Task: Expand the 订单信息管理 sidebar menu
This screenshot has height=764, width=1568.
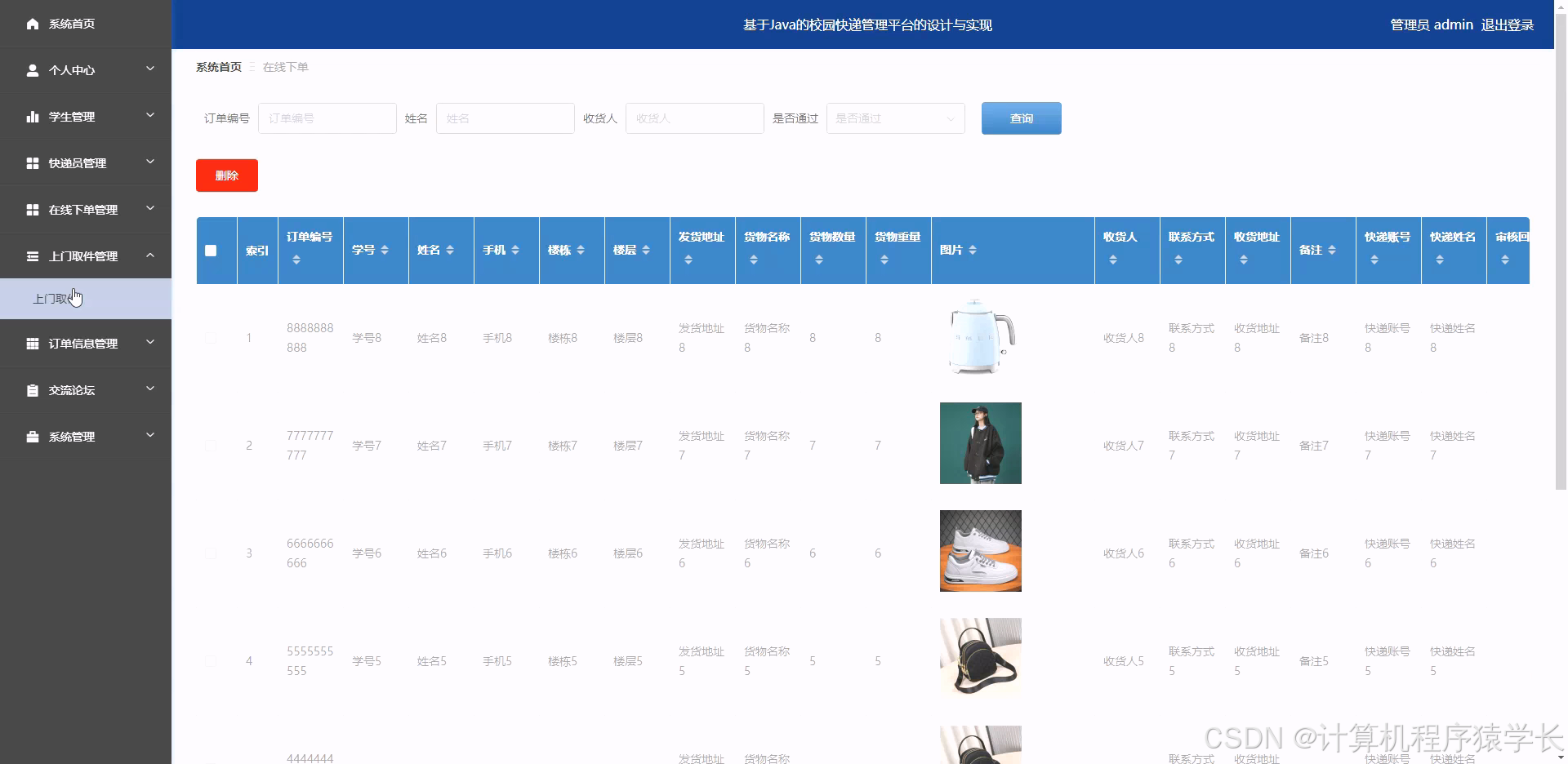Action: coord(149,343)
